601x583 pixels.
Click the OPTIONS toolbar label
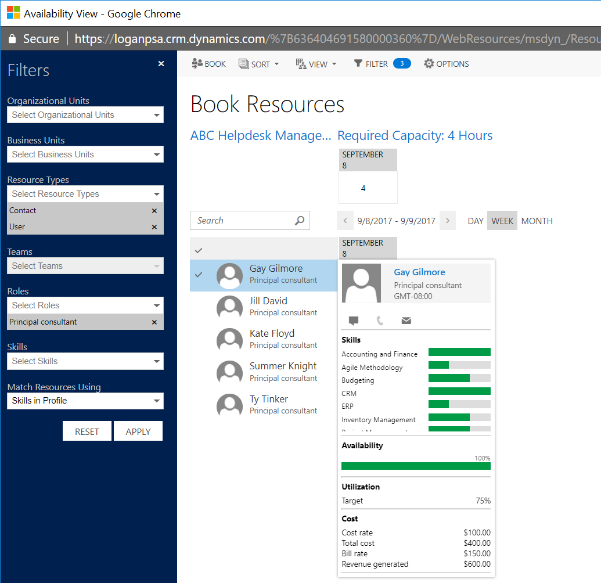tap(453, 64)
